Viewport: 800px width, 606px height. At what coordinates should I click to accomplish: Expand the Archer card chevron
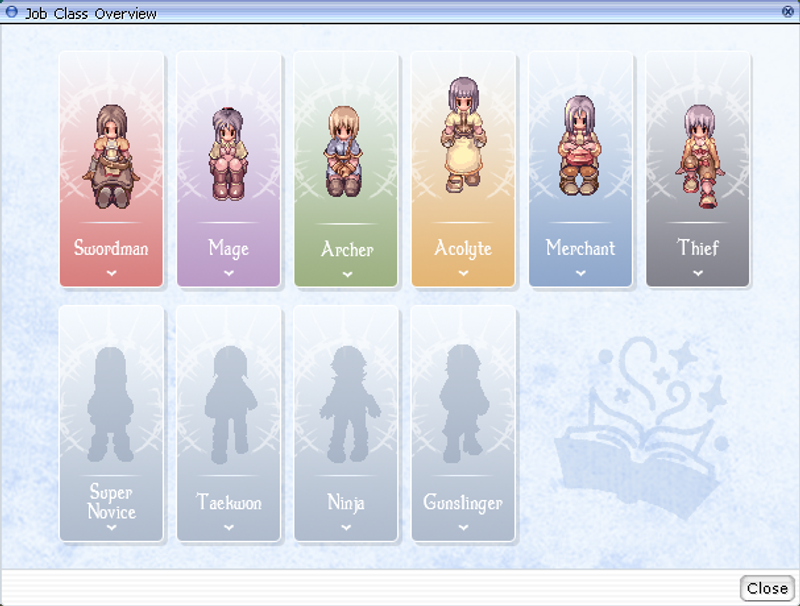tap(347, 274)
